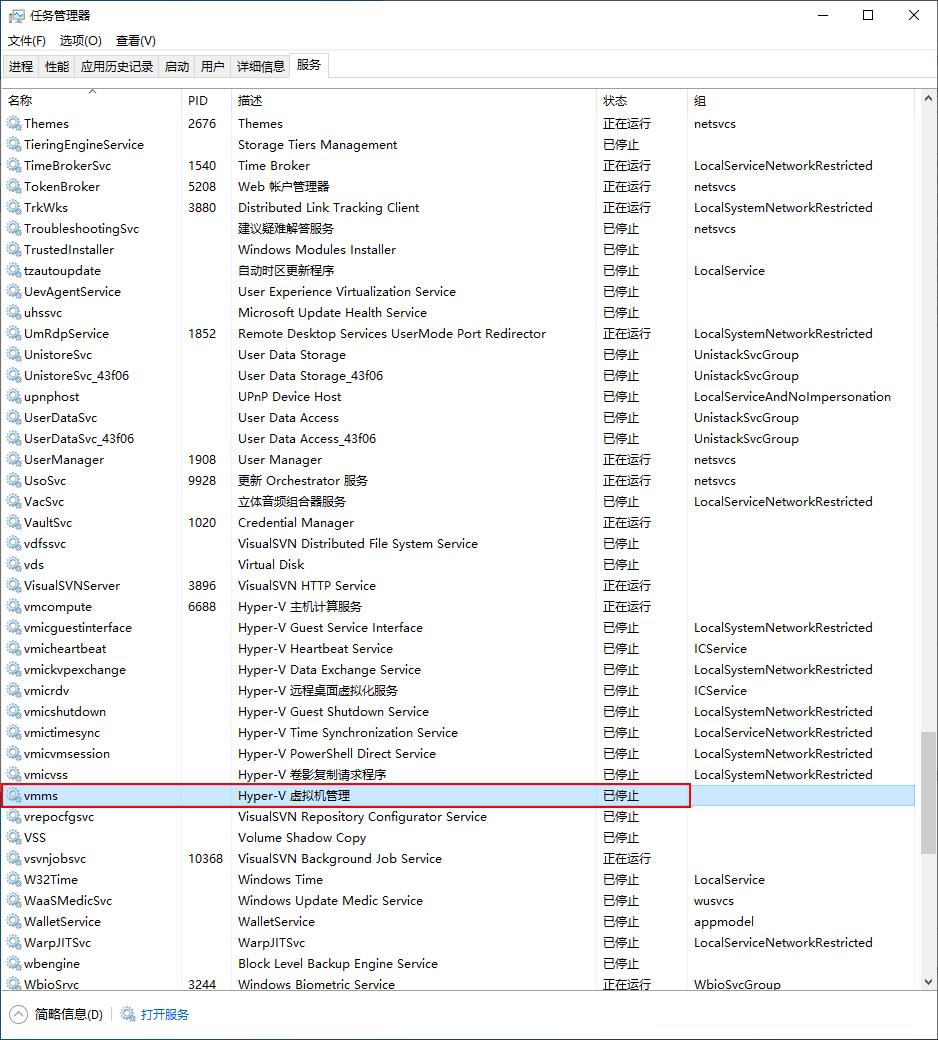Select the TrustedInstaller service row
Viewport: 938px width, 1040px height.
point(300,249)
